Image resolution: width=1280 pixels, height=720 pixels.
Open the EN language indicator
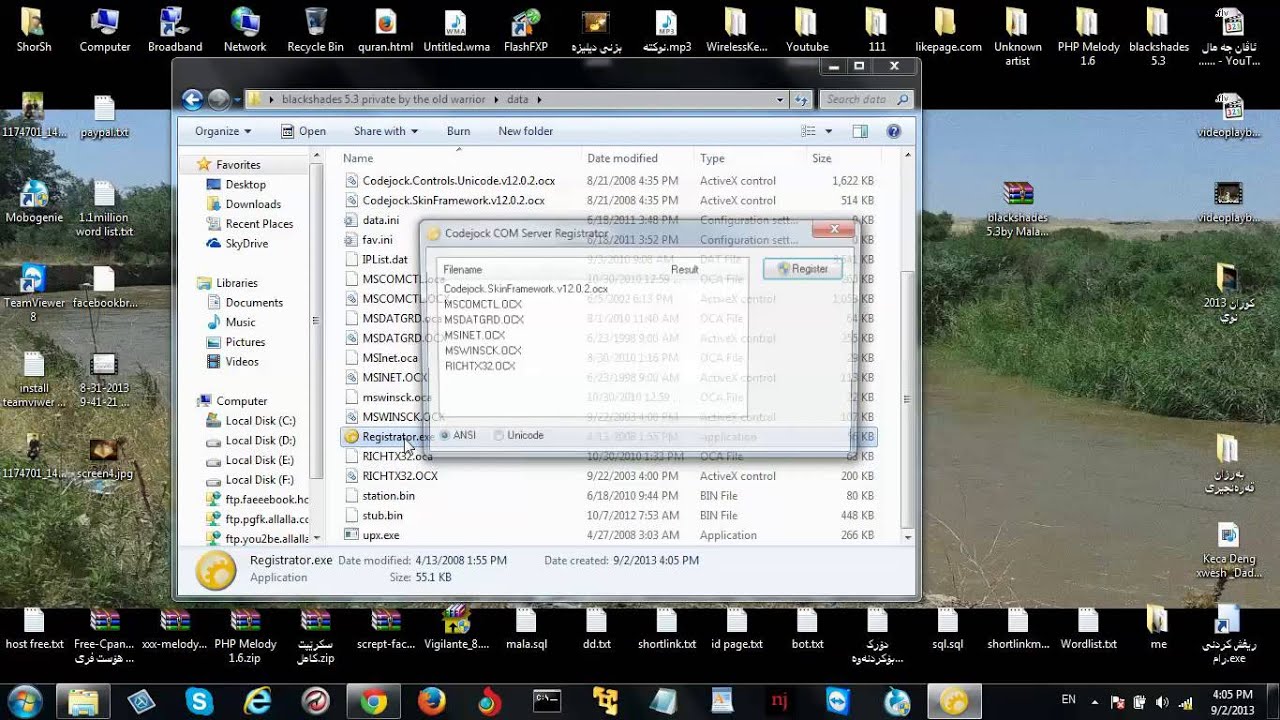(x=1068, y=700)
